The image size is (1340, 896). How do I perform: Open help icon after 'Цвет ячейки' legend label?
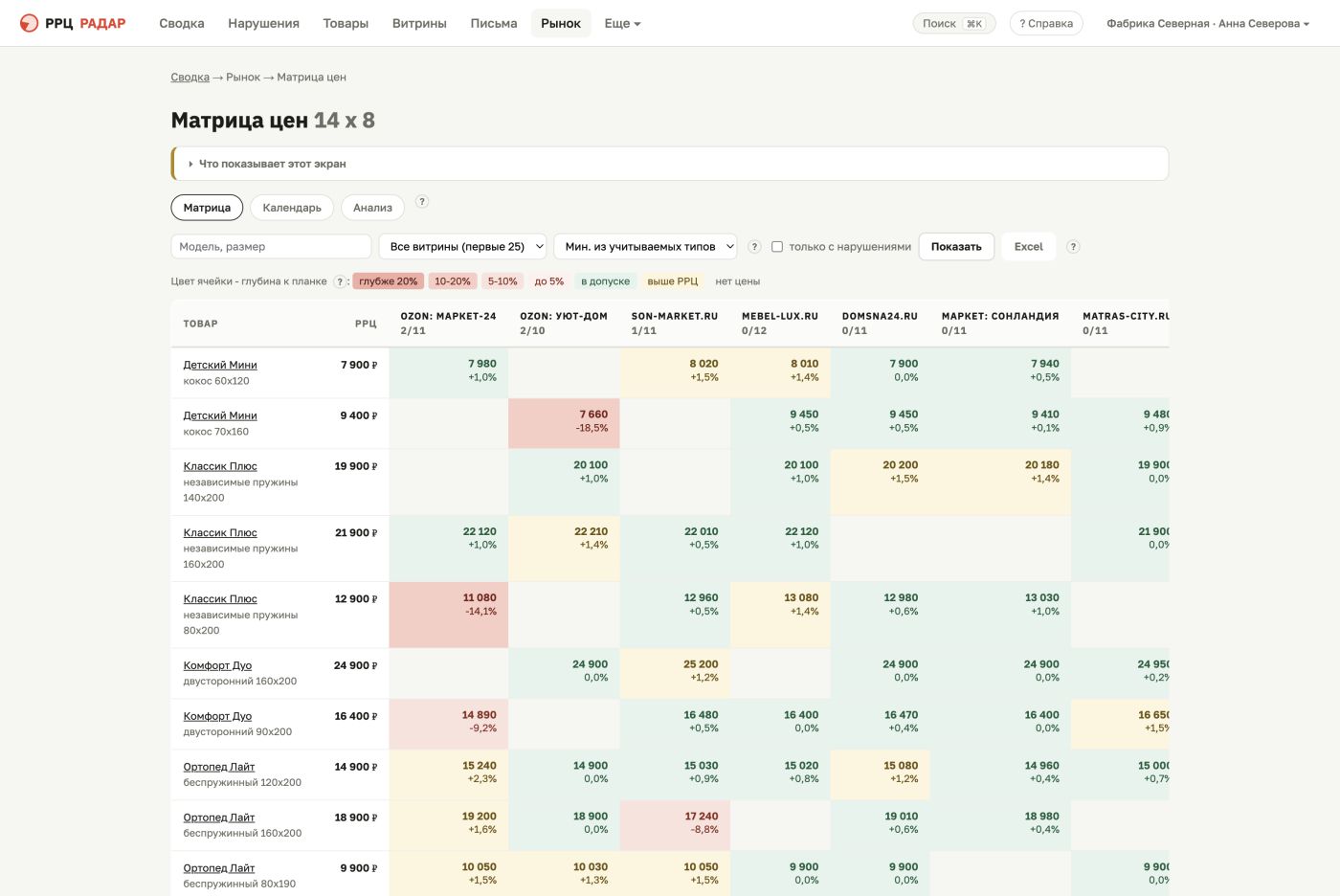pos(340,281)
